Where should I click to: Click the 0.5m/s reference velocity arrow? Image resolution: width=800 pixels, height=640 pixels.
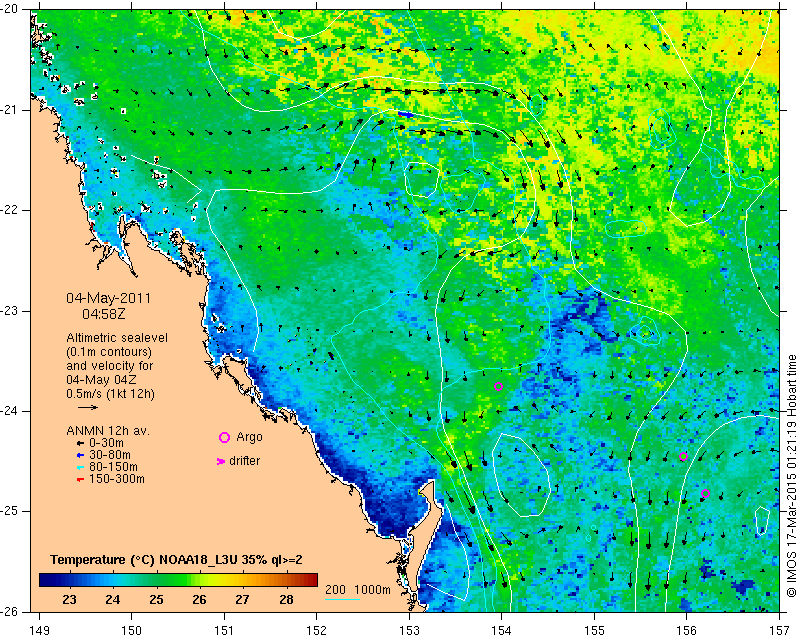point(88,407)
